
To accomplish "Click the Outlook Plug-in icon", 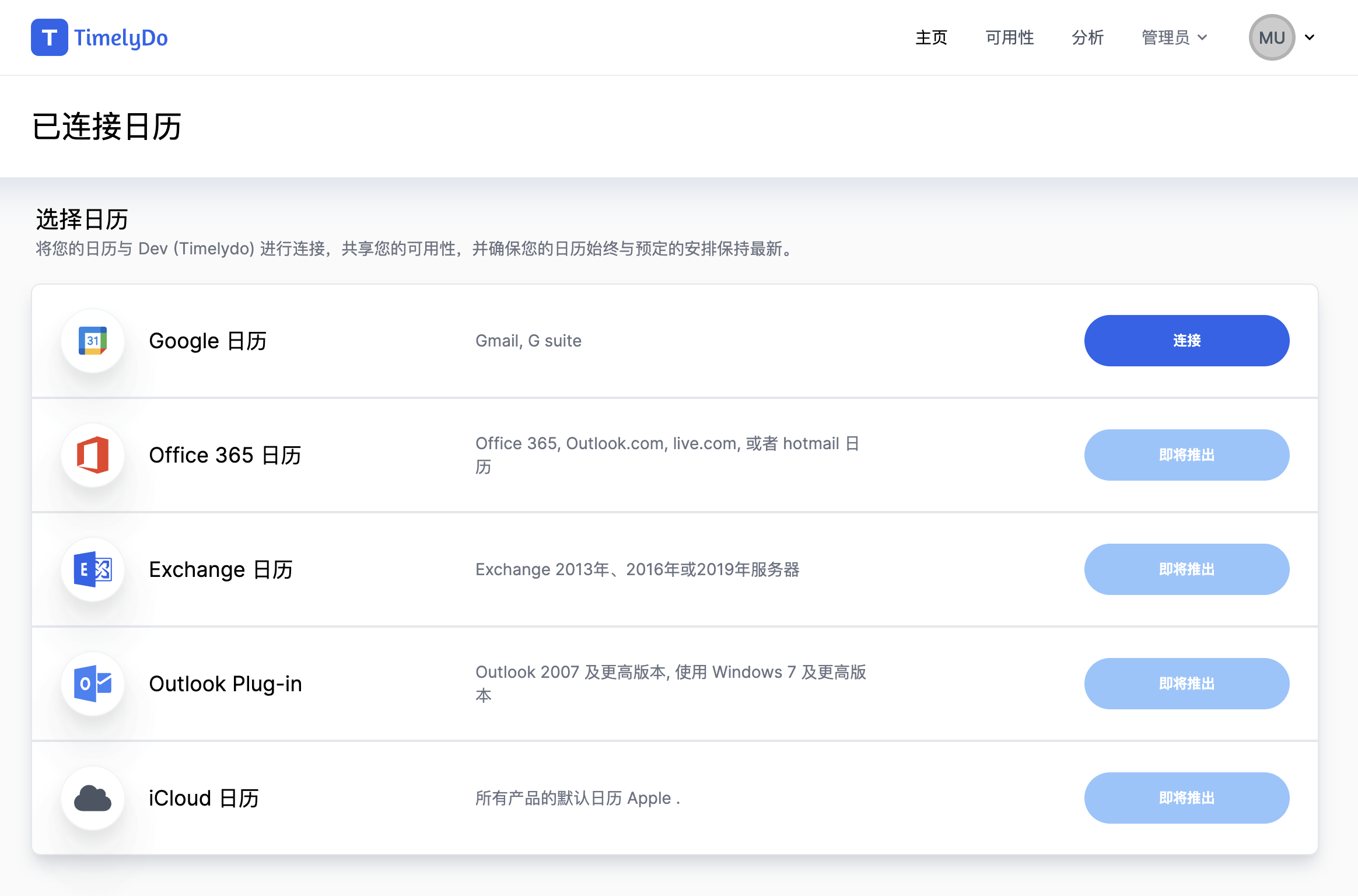I will point(93,684).
